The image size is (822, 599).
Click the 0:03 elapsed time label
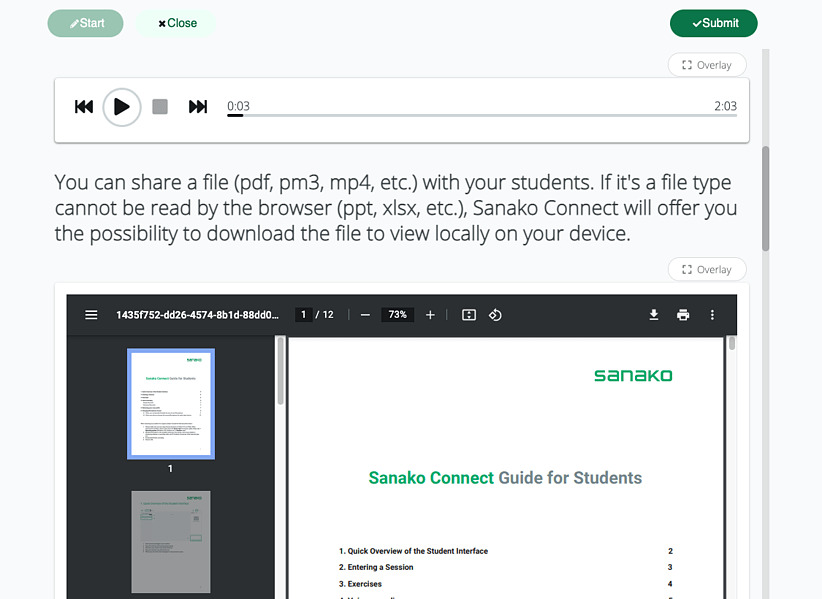tap(238, 106)
